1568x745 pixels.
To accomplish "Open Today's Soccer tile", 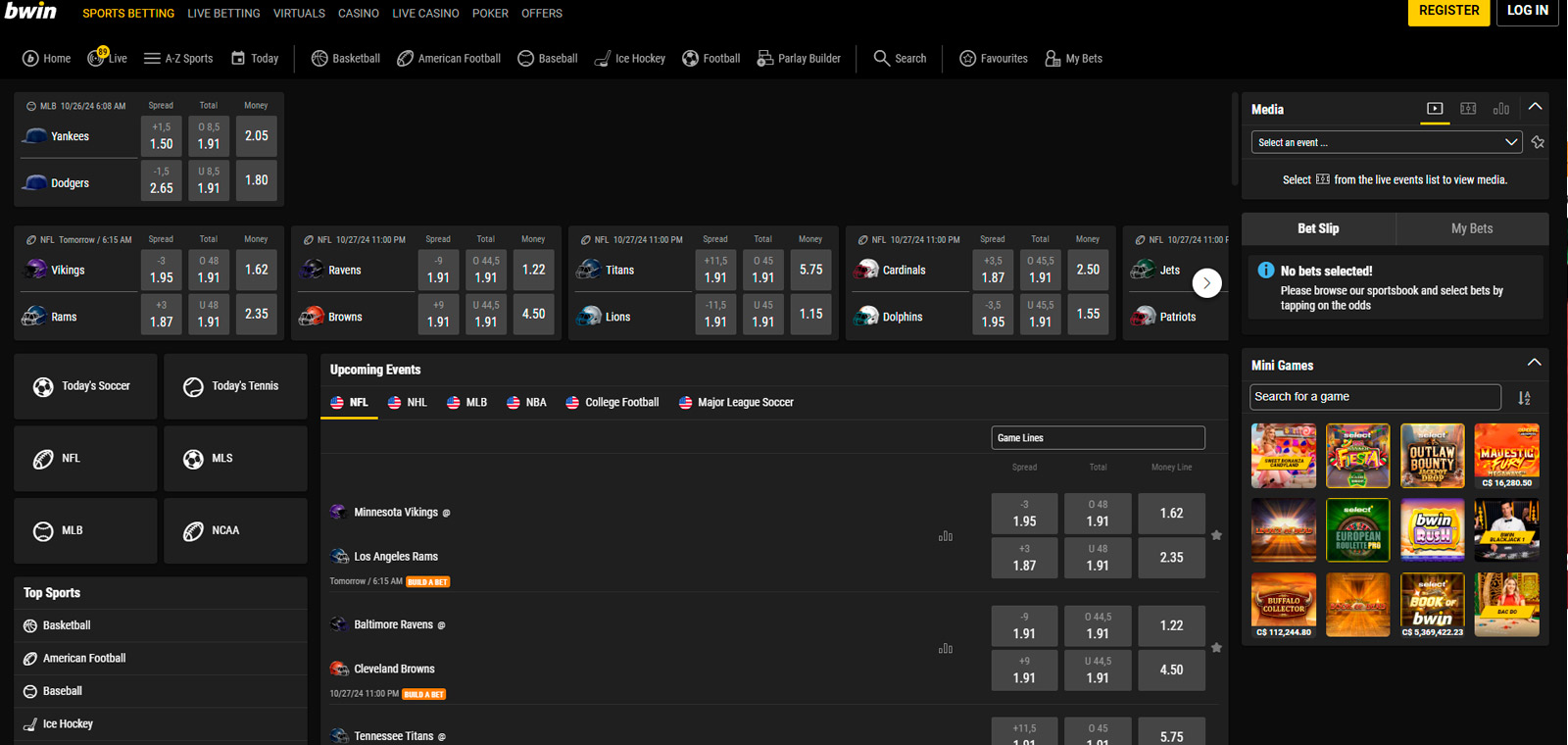I will pos(85,386).
